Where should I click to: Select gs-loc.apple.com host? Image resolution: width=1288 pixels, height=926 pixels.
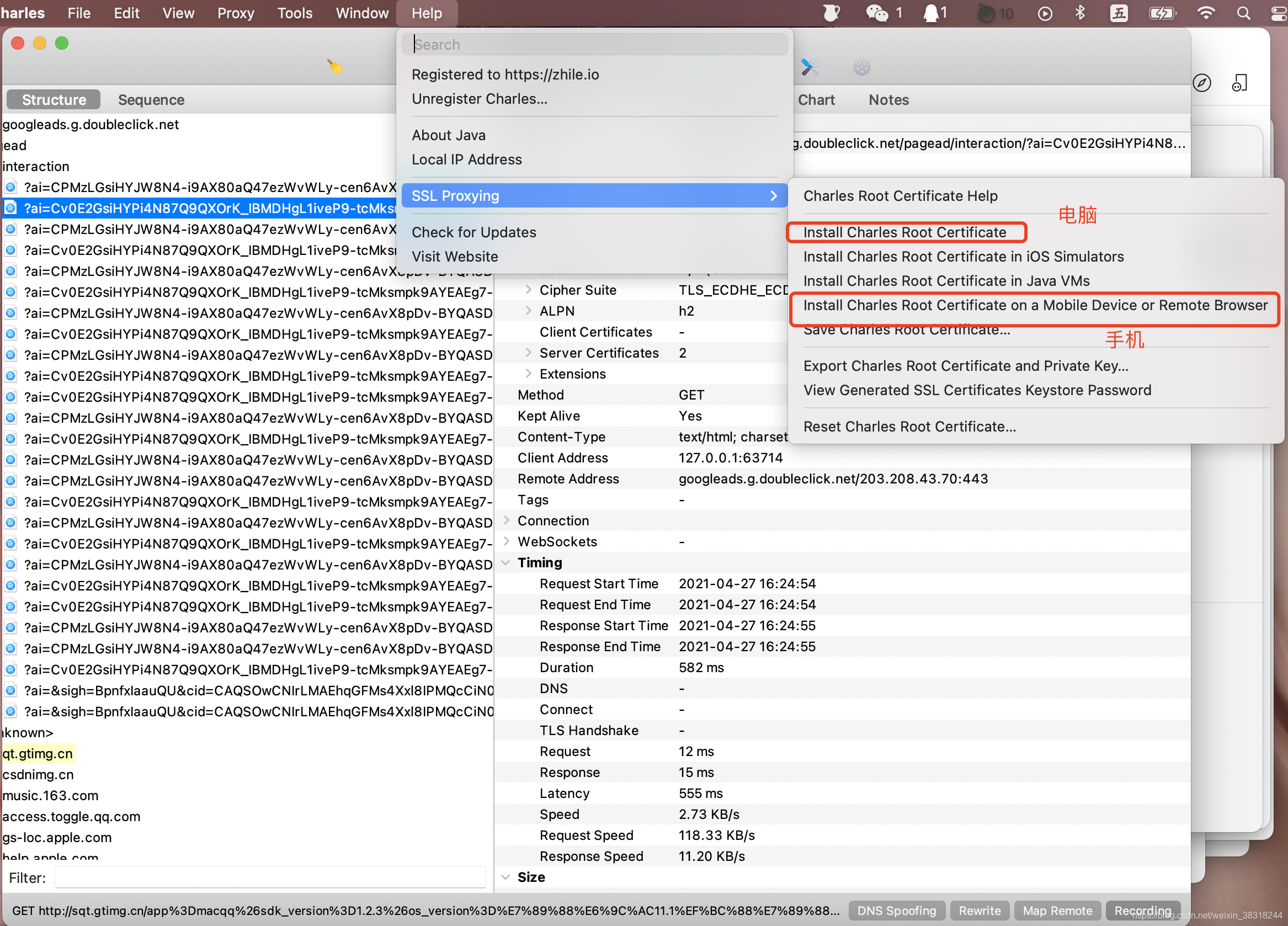pyautogui.click(x=57, y=838)
